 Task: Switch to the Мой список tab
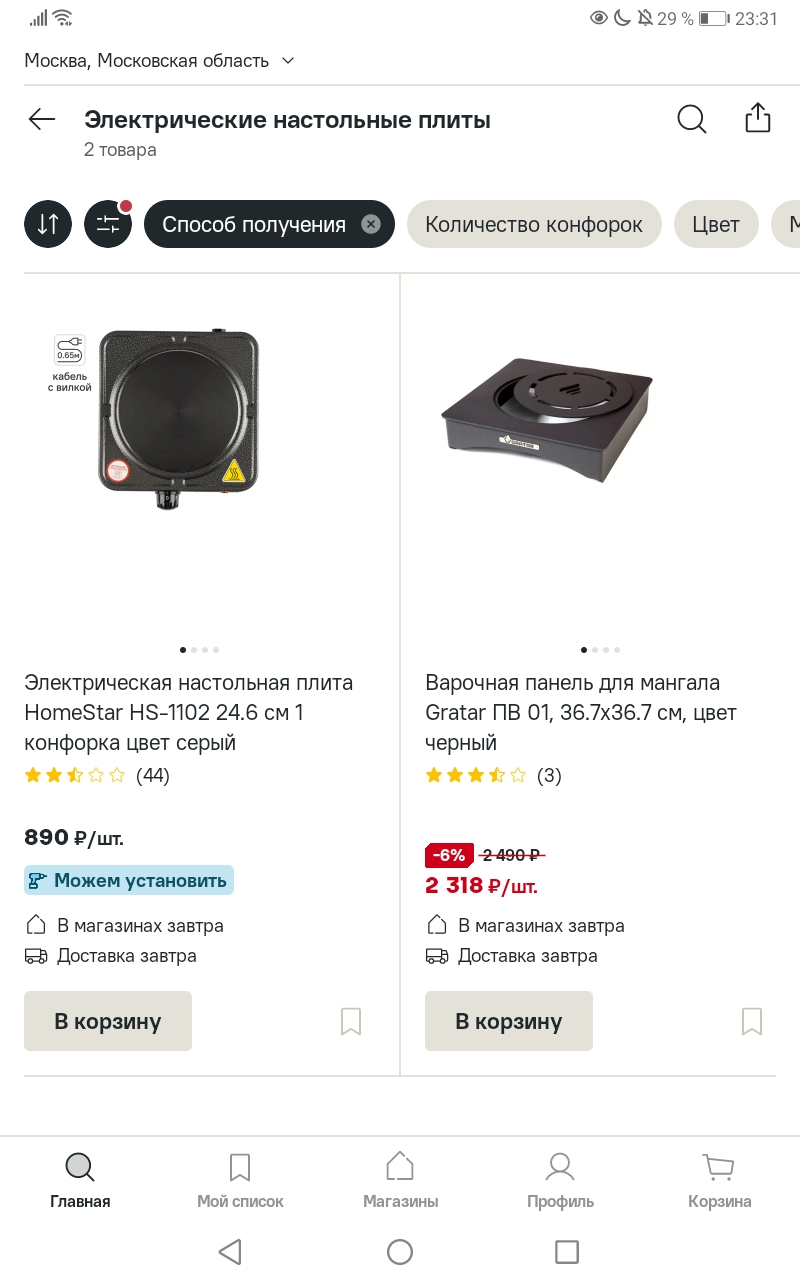[240, 1180]
